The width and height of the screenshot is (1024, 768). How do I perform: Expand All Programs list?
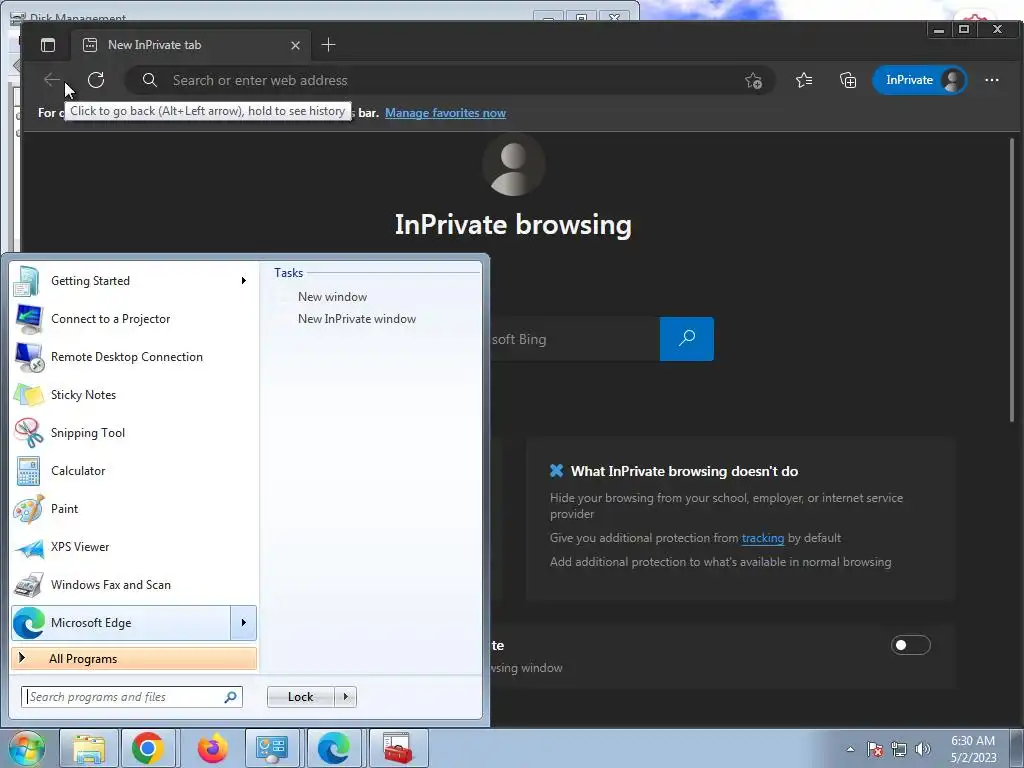click(134, 659)
